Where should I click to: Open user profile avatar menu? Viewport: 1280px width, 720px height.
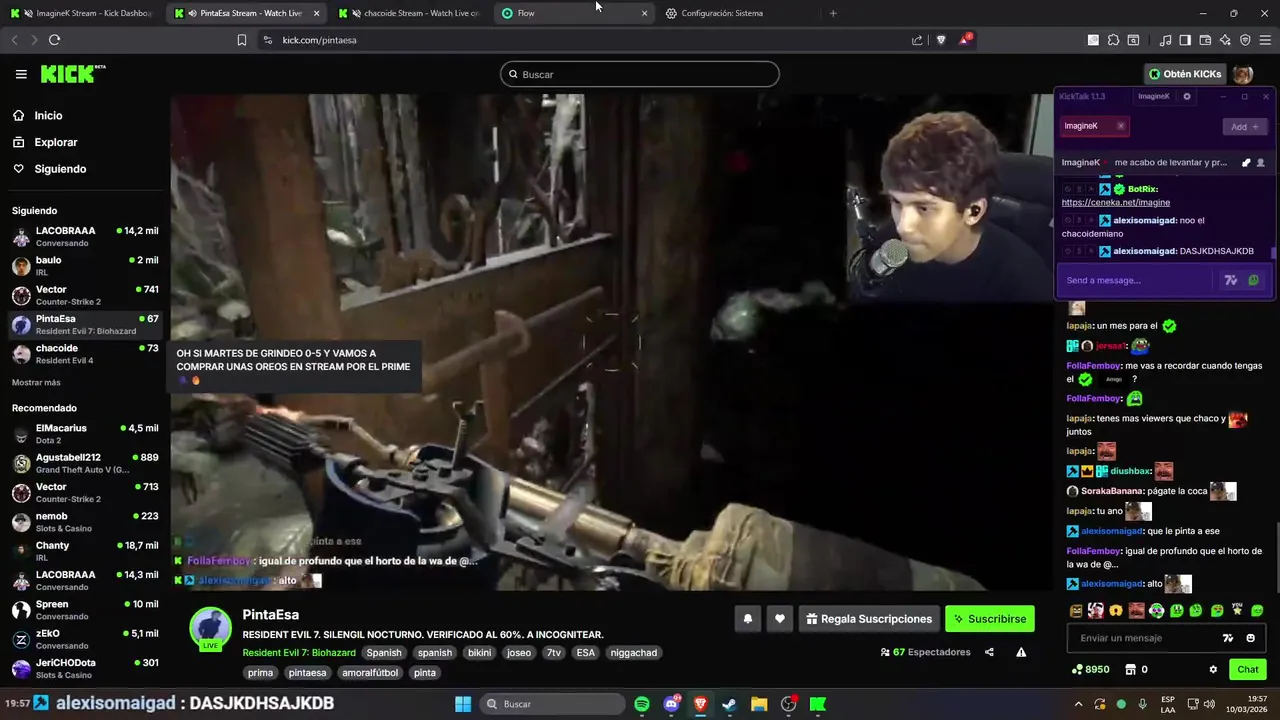pos(1243,74)
